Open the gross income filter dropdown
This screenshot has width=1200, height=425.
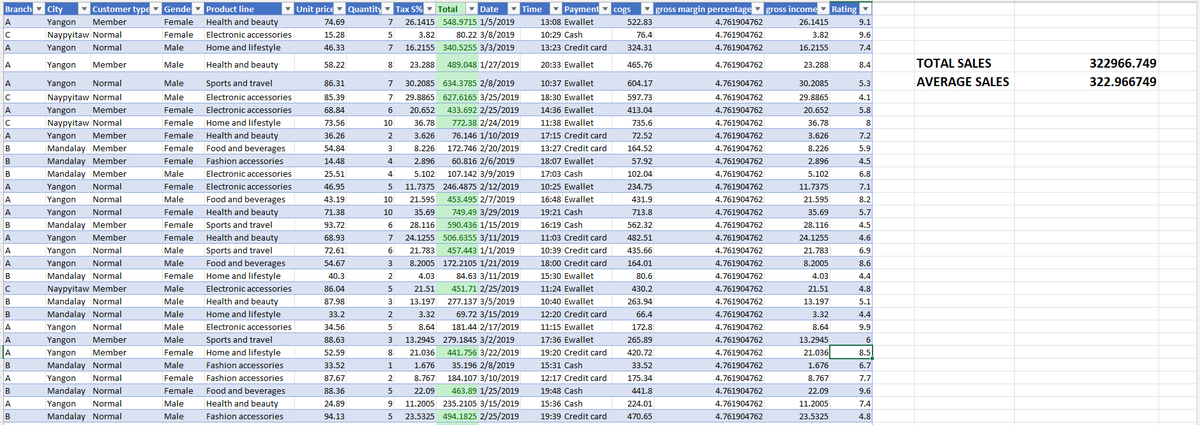(x=822, y=9)
